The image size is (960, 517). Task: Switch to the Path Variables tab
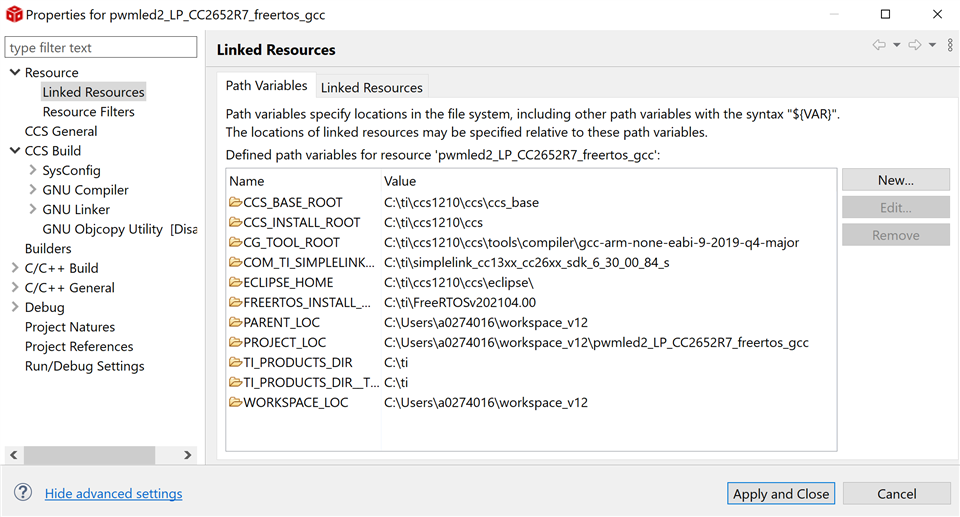[x=266, y=86]
